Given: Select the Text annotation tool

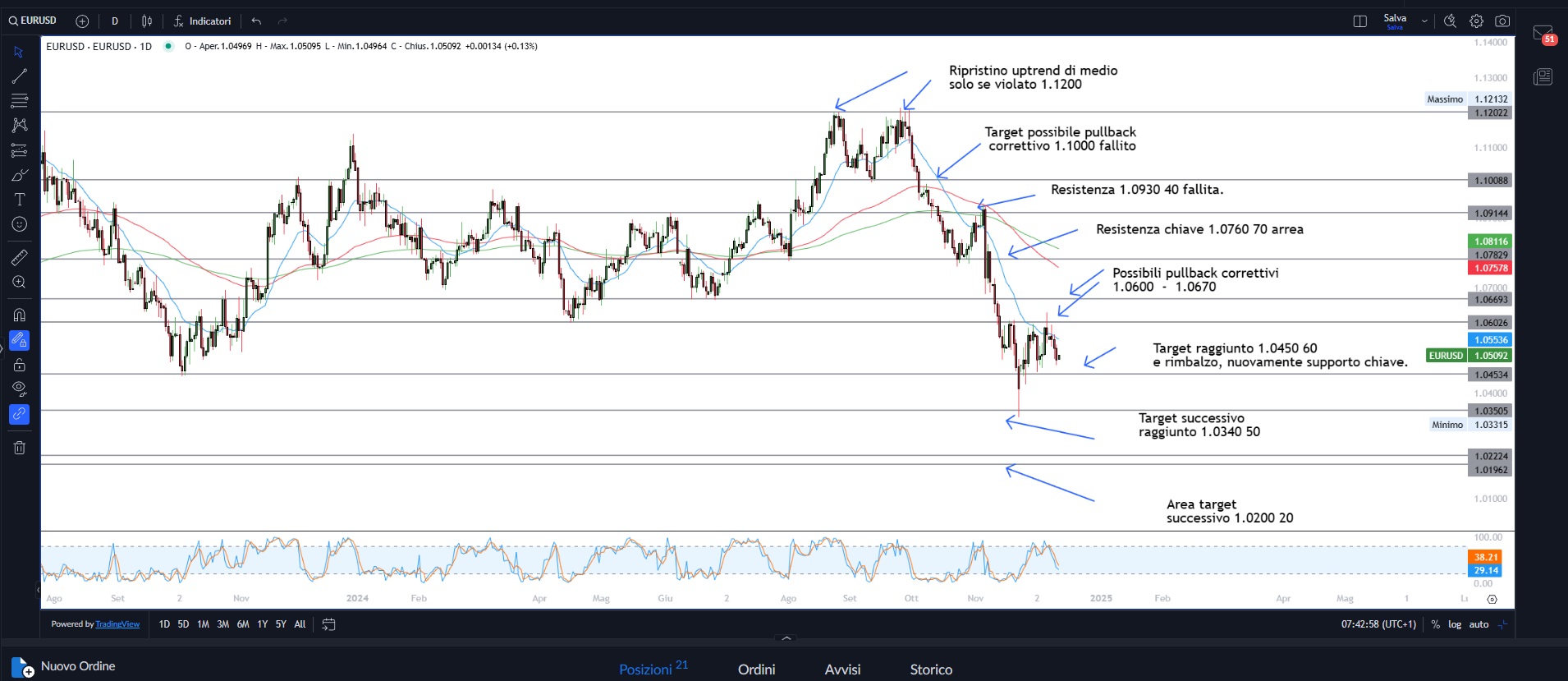Looking at the screenshot, I should 19,200.
